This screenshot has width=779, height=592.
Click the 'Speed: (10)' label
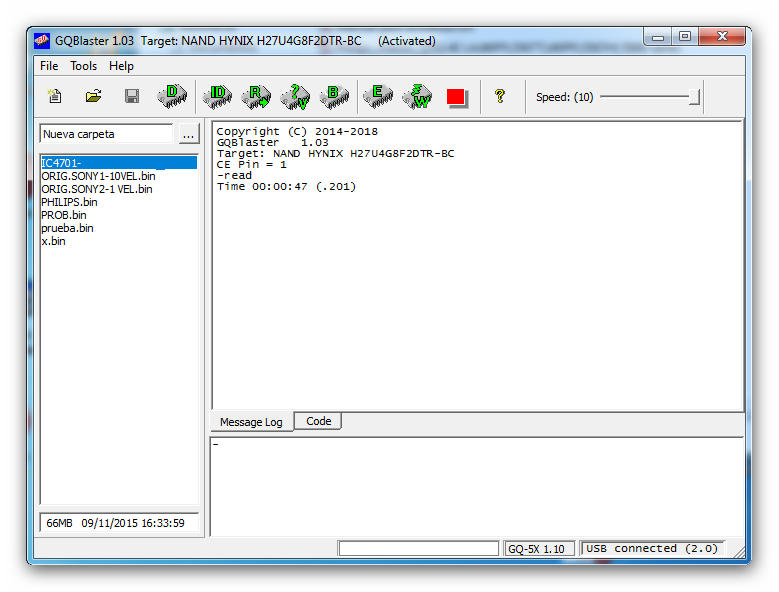[x=564, y=97]
